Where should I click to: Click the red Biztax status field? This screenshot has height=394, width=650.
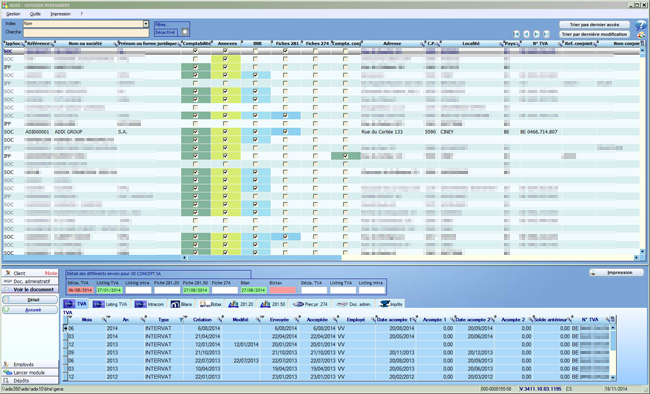[282, 290]
